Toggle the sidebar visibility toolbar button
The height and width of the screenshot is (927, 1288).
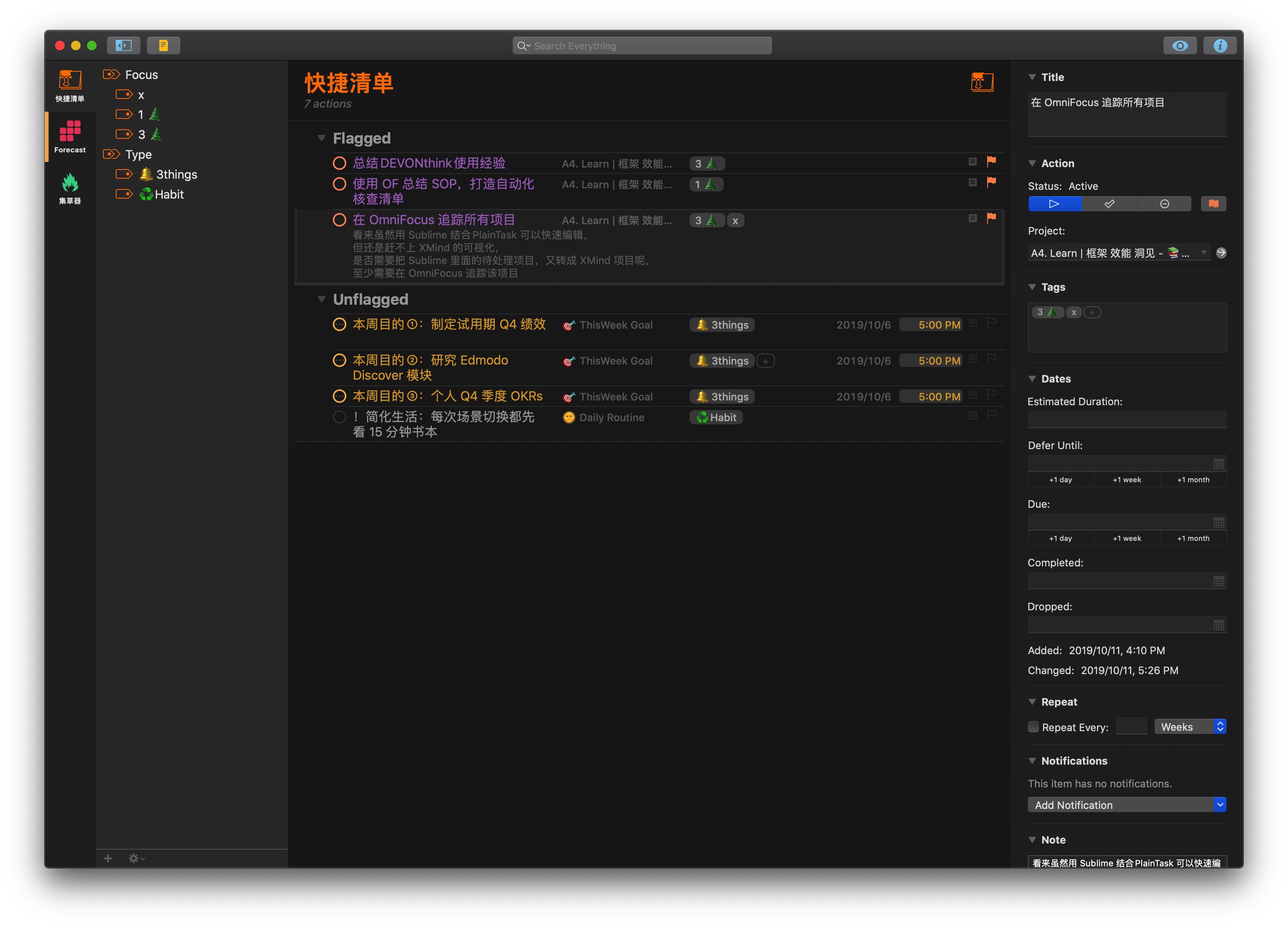pyautogui.click(x=123, y=45)
